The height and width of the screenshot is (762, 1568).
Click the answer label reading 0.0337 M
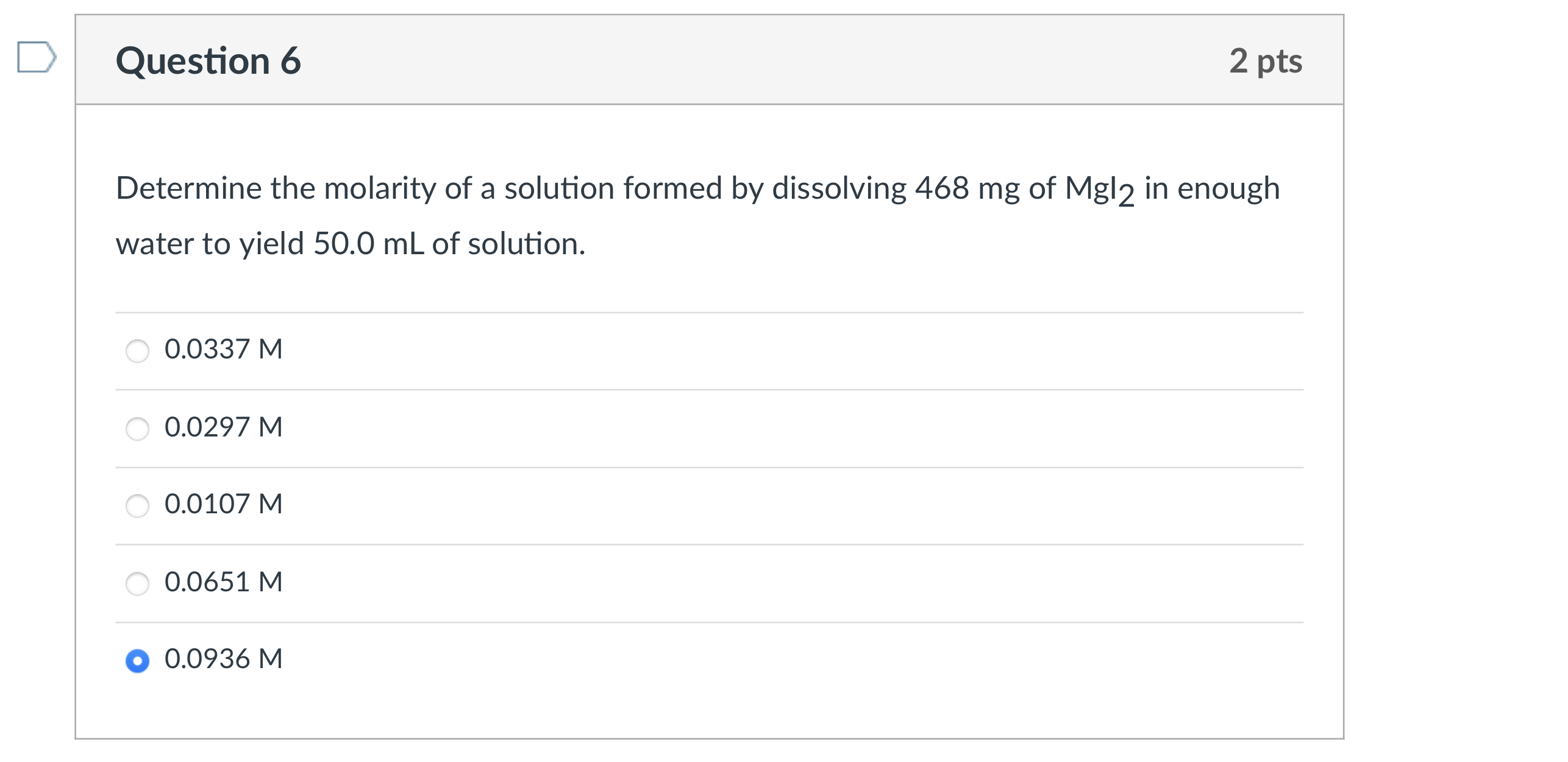[x=224, y=349]
